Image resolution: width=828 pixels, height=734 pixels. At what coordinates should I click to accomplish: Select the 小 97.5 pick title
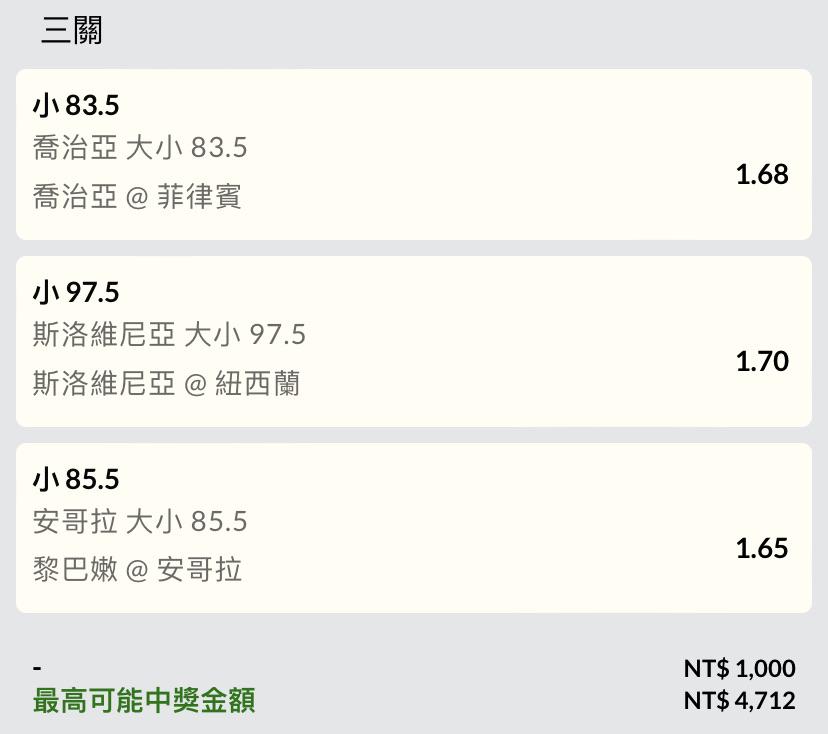(76, 292)
